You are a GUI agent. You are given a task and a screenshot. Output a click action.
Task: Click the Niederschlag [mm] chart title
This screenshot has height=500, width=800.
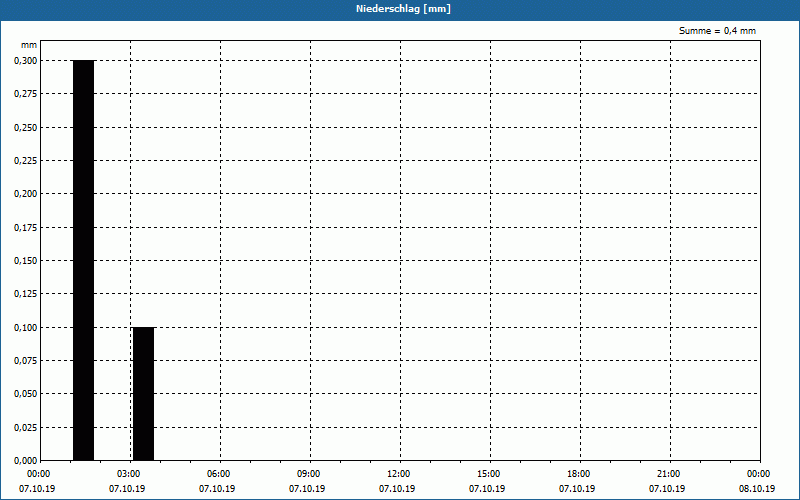[x=400, y=9]
